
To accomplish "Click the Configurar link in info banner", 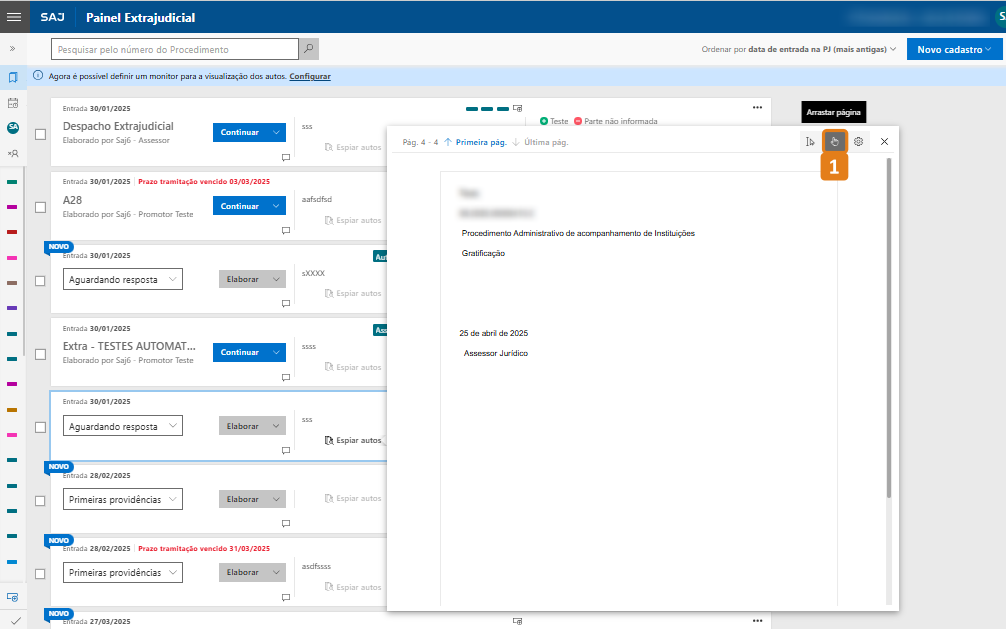I will pos(310,76).
